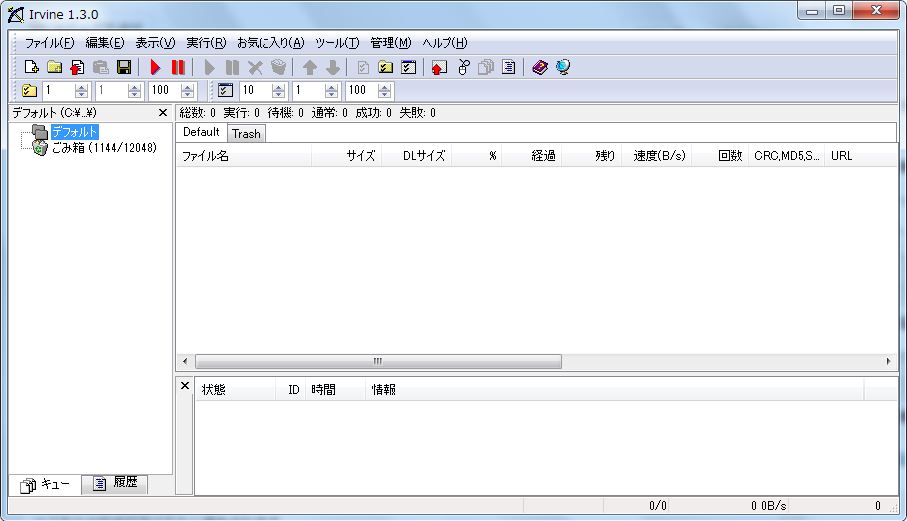Click the window with red up-arrow icon
907x521 pixels.
coord(440,67)
